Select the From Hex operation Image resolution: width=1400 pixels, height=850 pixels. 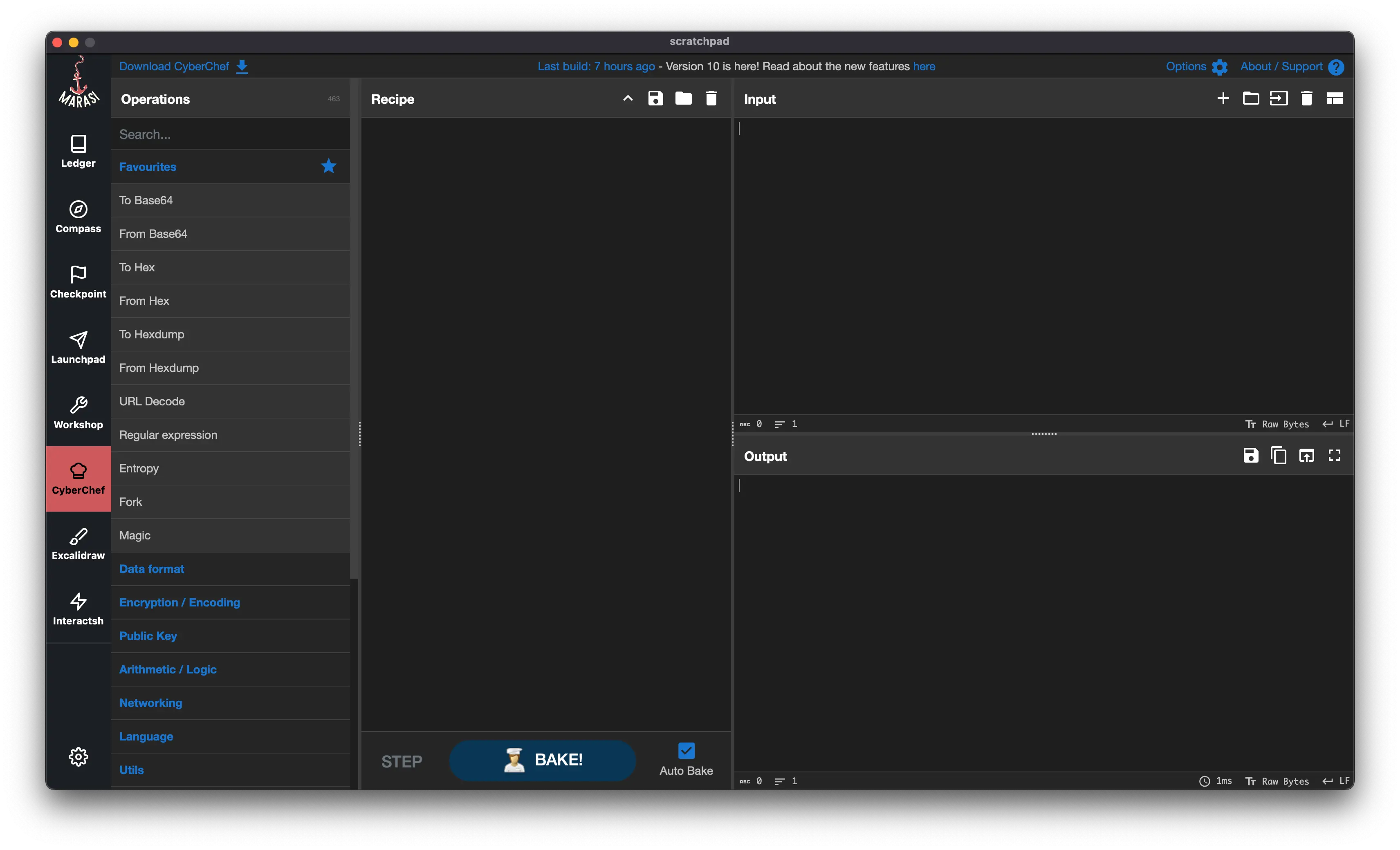(230, 300)
